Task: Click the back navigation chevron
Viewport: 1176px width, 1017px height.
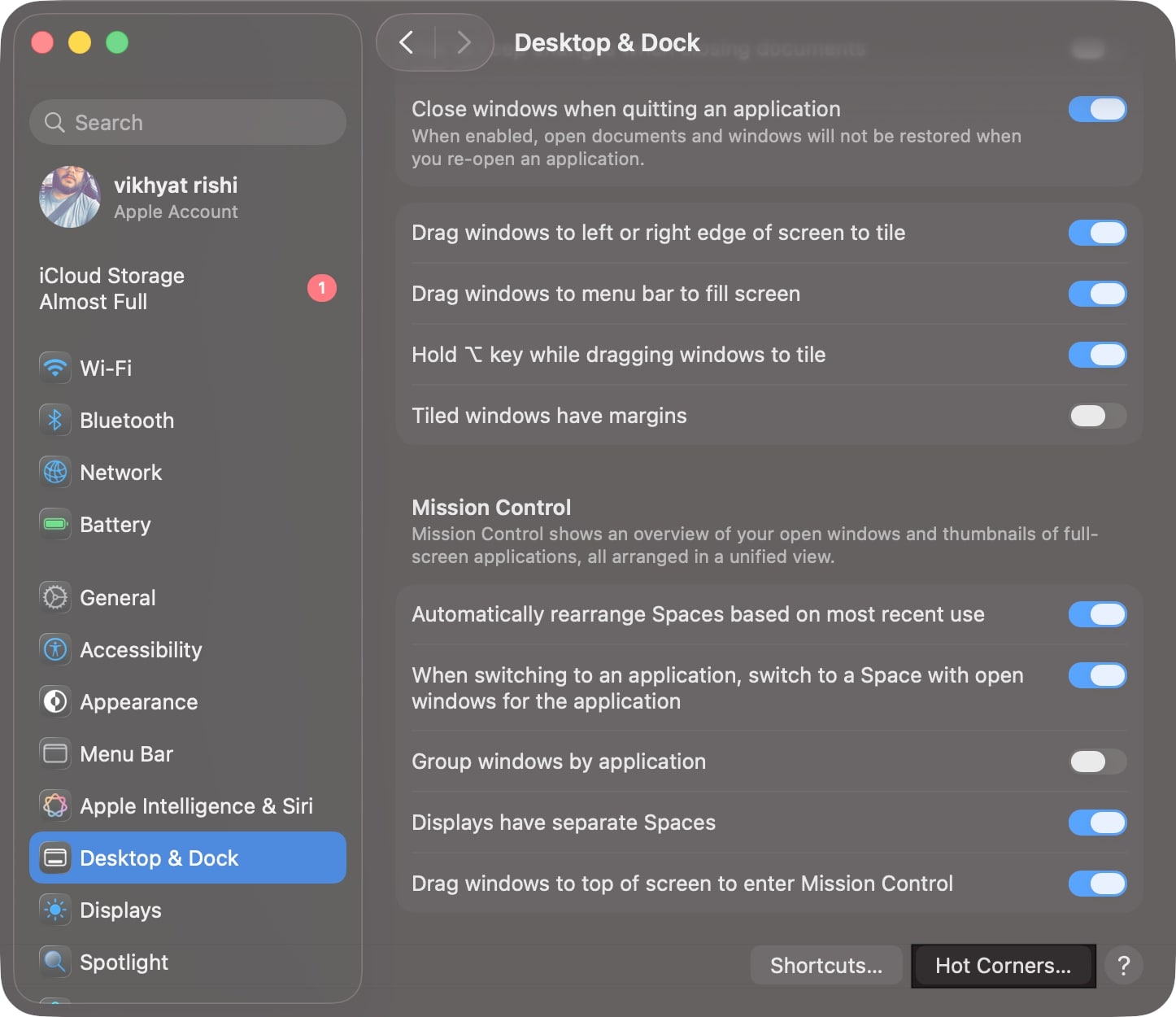Action: tap(407, 42)
